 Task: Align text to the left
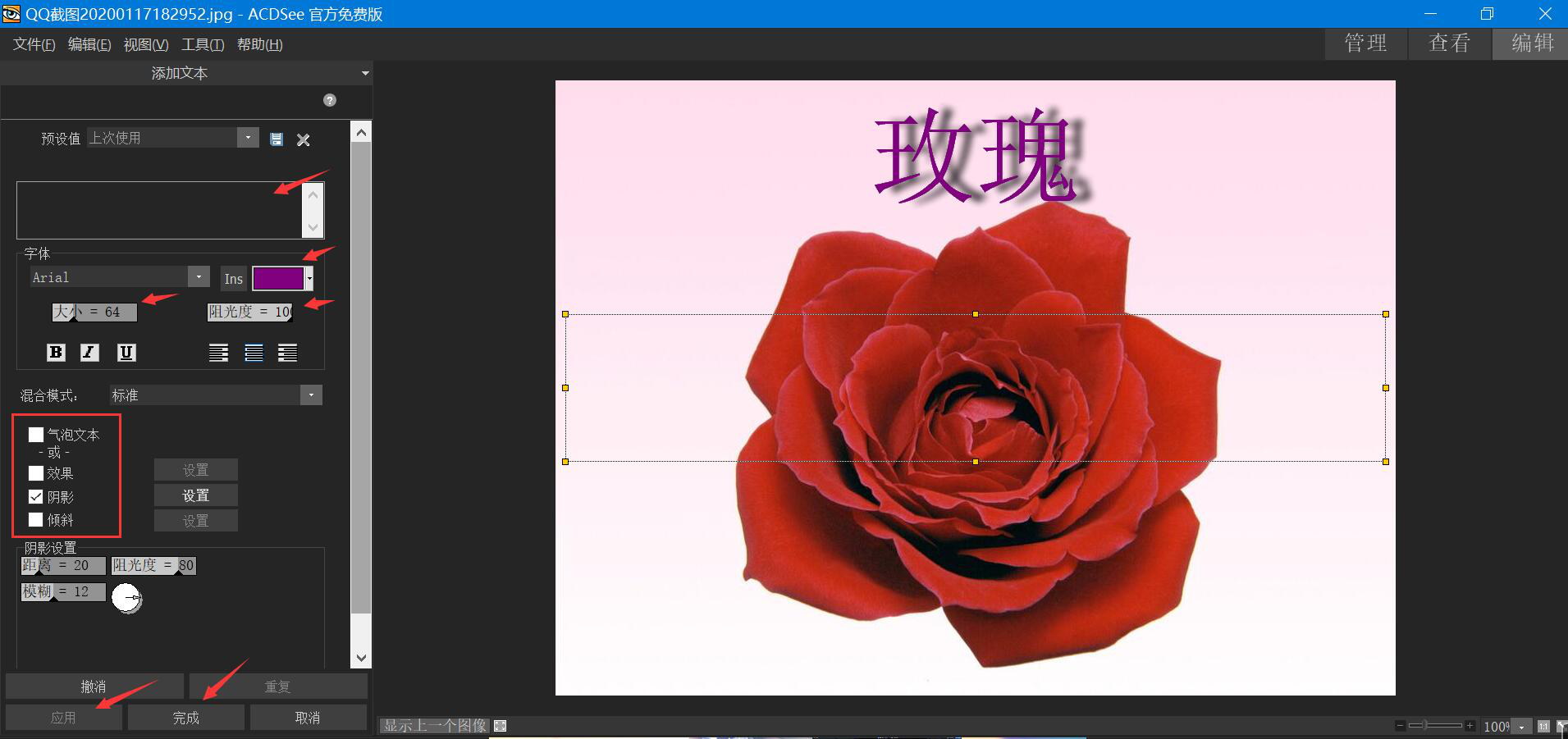pyautogui.click(x=218, y=353)
